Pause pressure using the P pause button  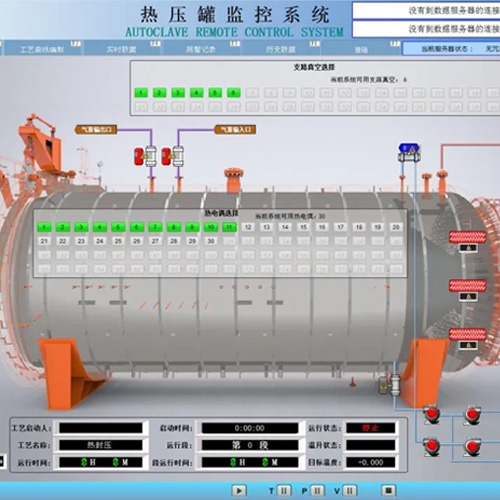pos(317,491)
